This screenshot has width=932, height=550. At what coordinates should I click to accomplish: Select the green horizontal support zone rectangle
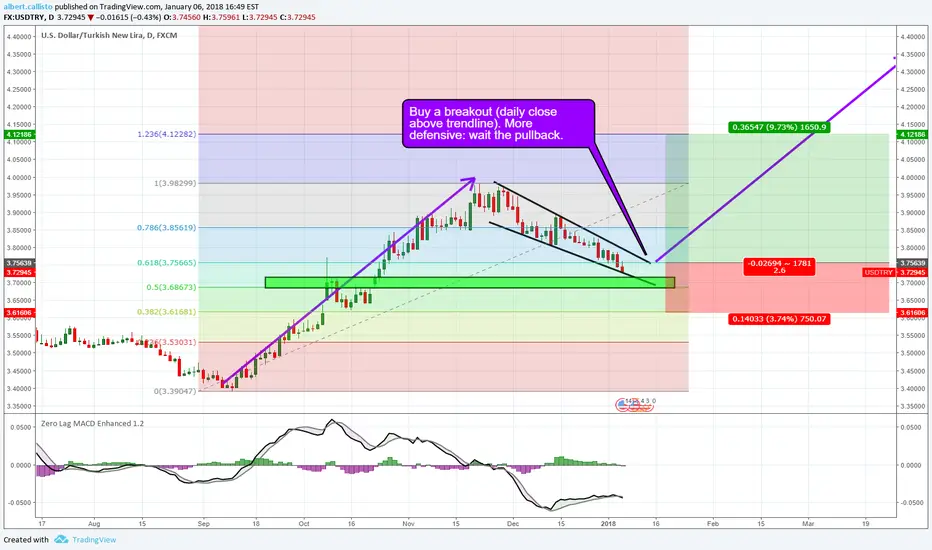pos(470,283)
